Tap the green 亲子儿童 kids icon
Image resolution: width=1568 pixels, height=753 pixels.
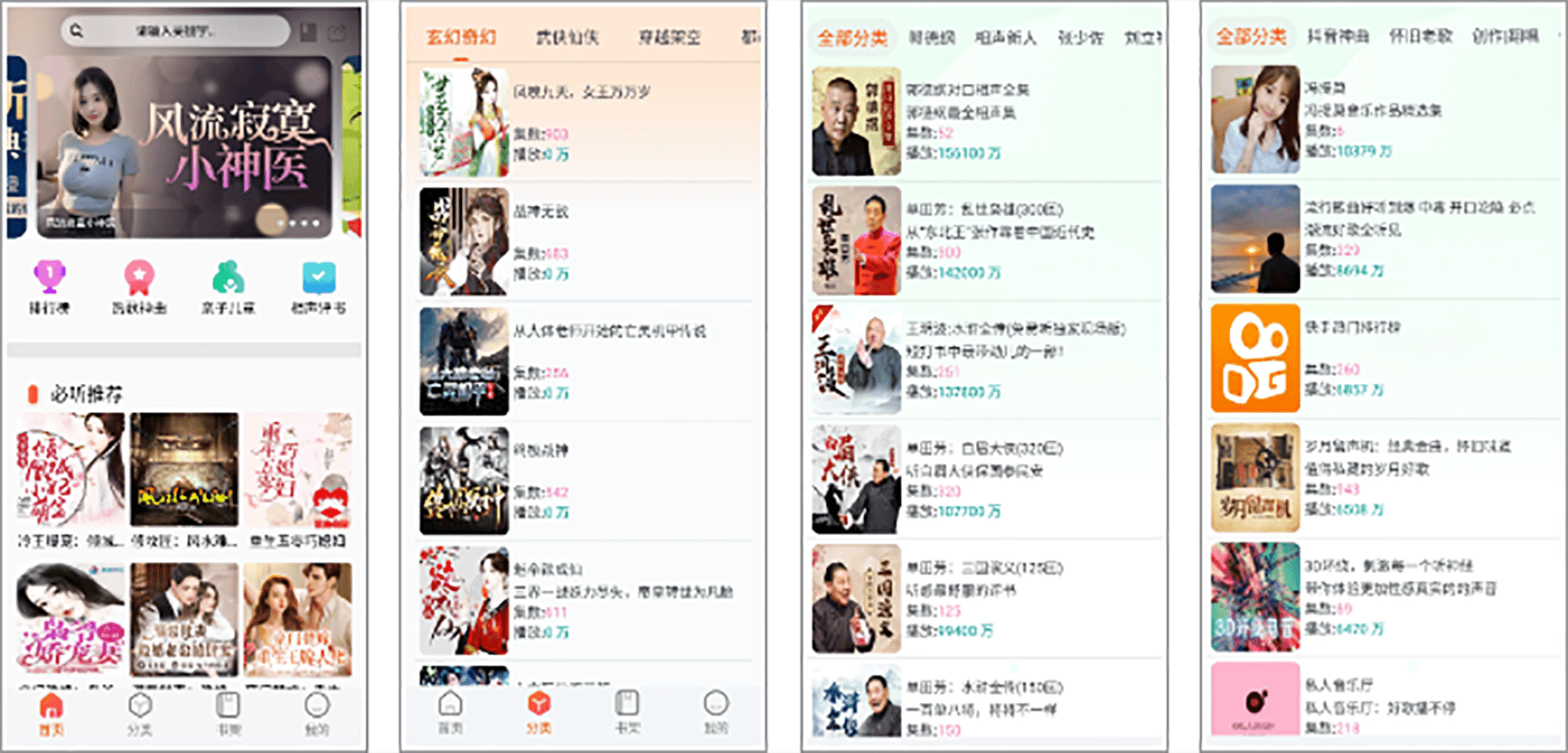pyautogui.click(x=229, y=276)
